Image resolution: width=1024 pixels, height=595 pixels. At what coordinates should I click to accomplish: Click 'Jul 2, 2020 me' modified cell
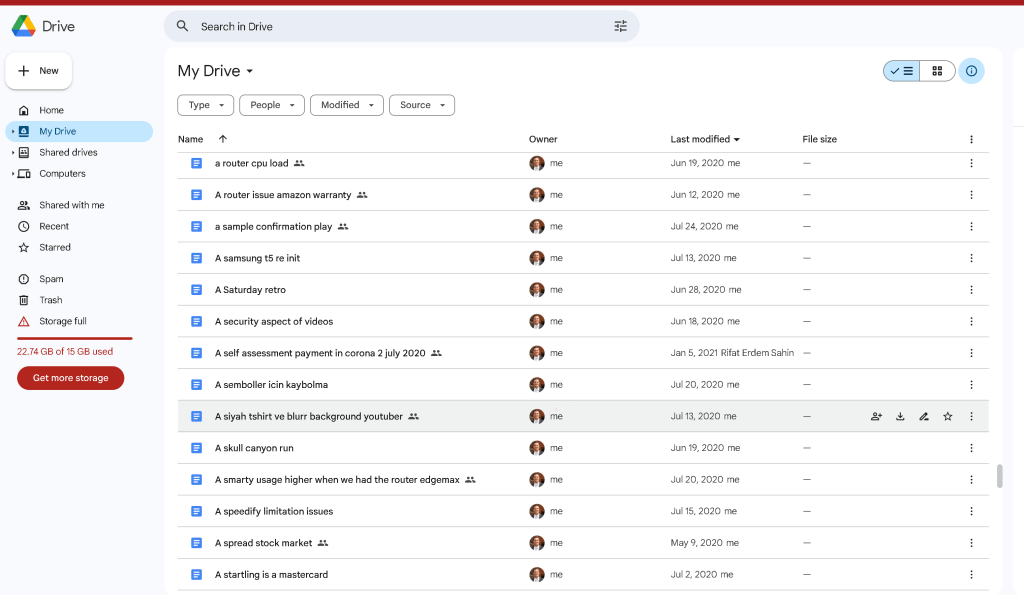[x=702, y=575]
